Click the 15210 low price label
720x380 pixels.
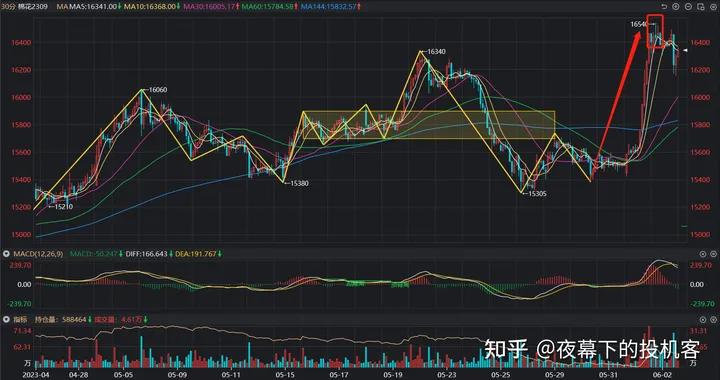63,207
